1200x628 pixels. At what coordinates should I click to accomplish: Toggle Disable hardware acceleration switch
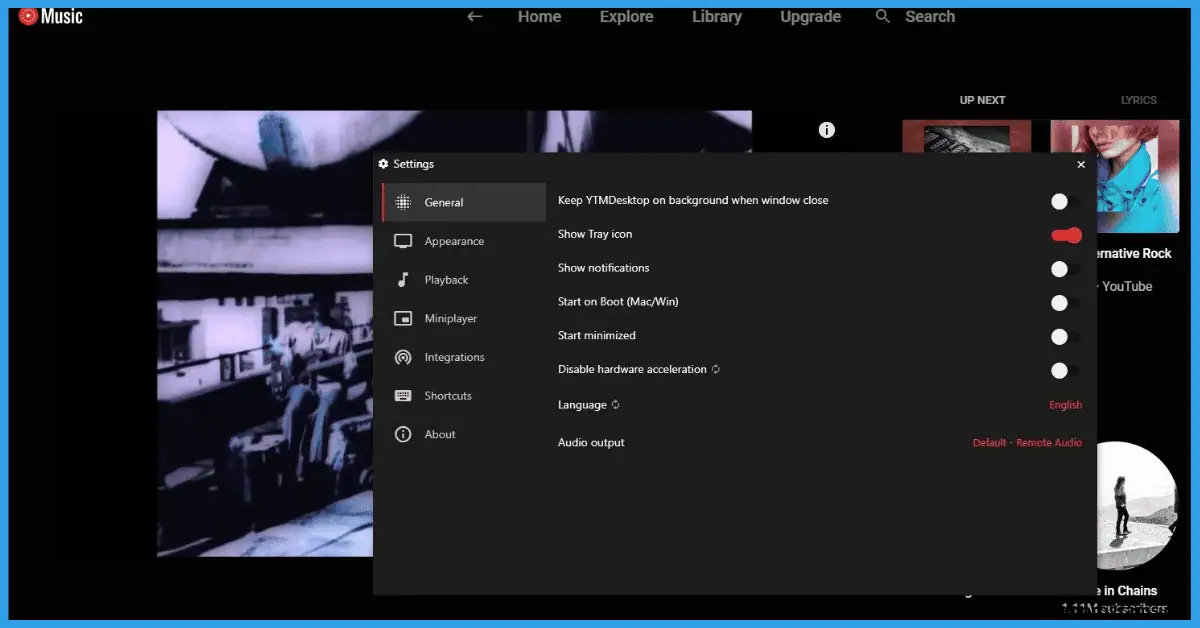[1065, 371]
